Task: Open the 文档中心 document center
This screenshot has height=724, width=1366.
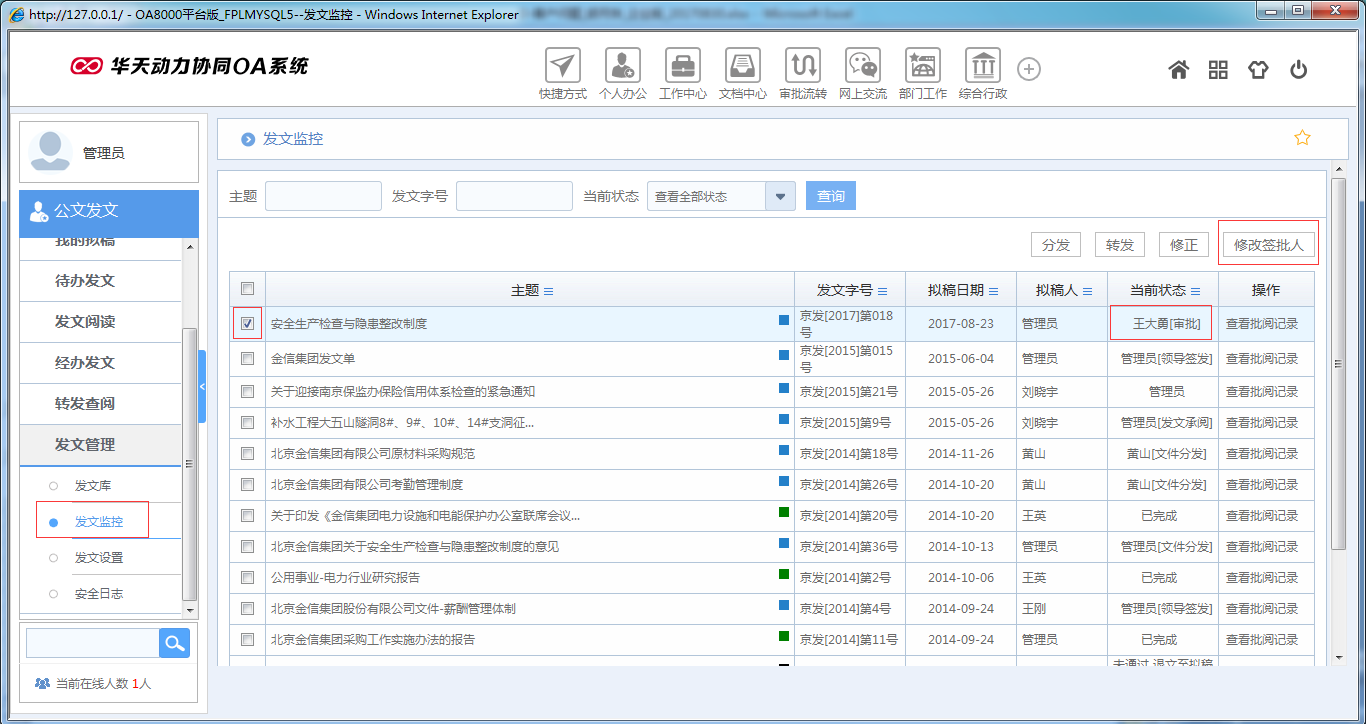Action: 742,66
